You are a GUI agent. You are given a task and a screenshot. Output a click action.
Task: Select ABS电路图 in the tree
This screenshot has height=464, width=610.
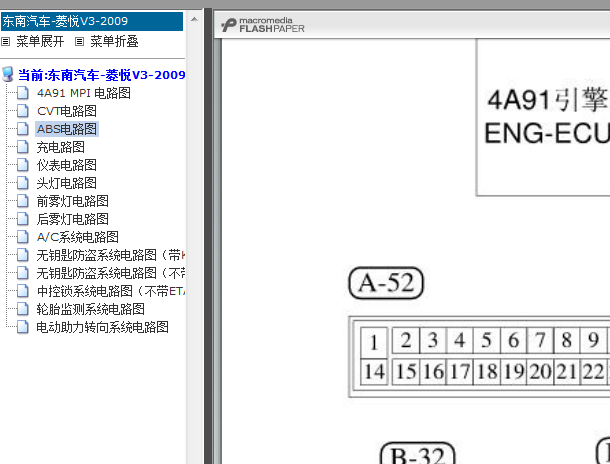pos(67,129)
